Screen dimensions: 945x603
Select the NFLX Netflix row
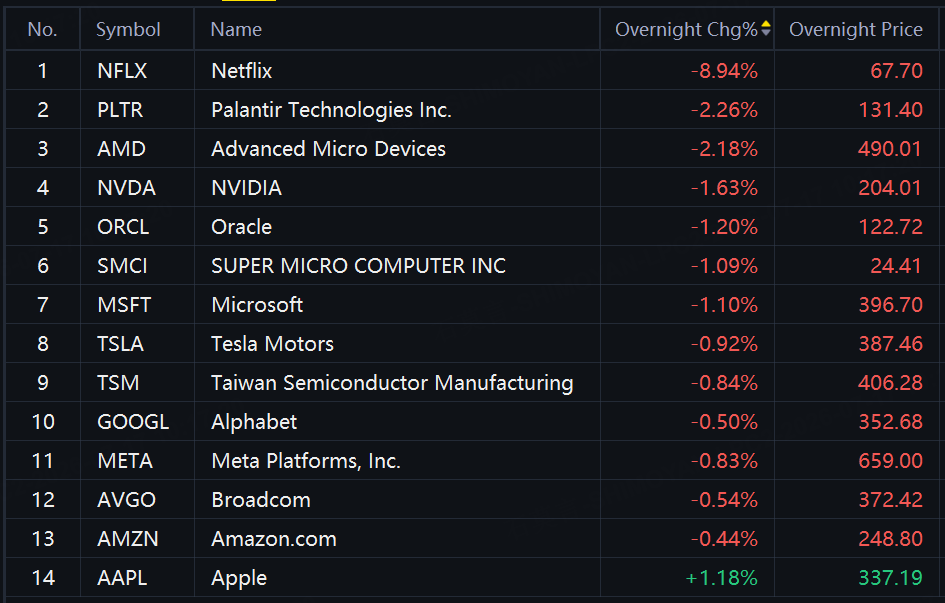click(472, 70)
